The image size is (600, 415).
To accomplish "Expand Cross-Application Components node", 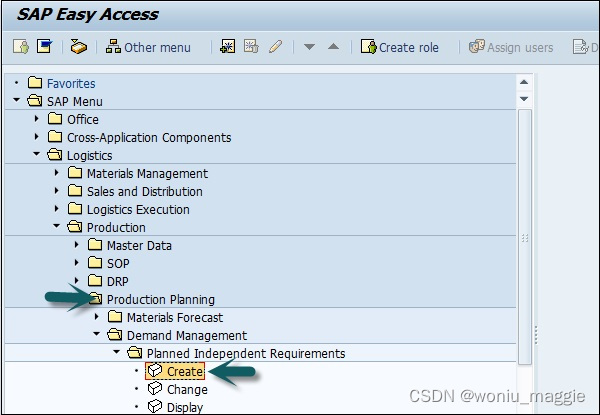I will (x=37, y=137).
